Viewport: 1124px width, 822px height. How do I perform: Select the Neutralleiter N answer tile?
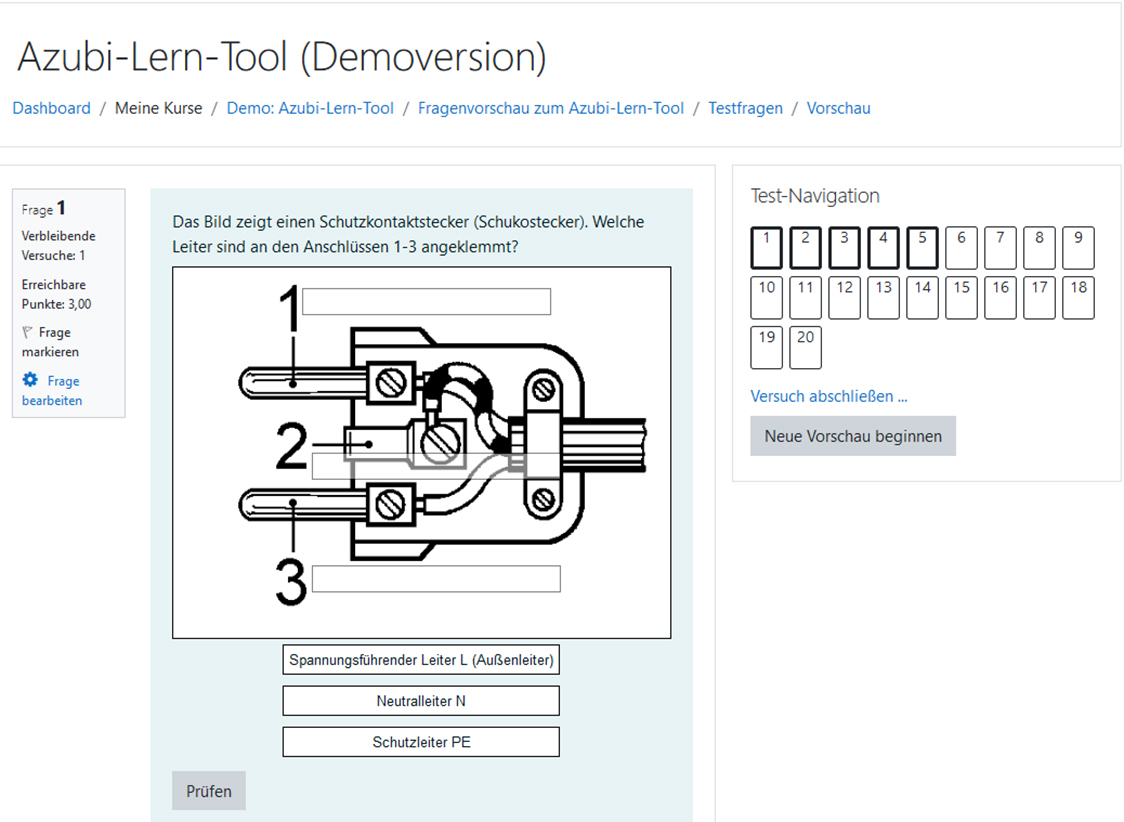pyautogui.click(x=420, y=701)
